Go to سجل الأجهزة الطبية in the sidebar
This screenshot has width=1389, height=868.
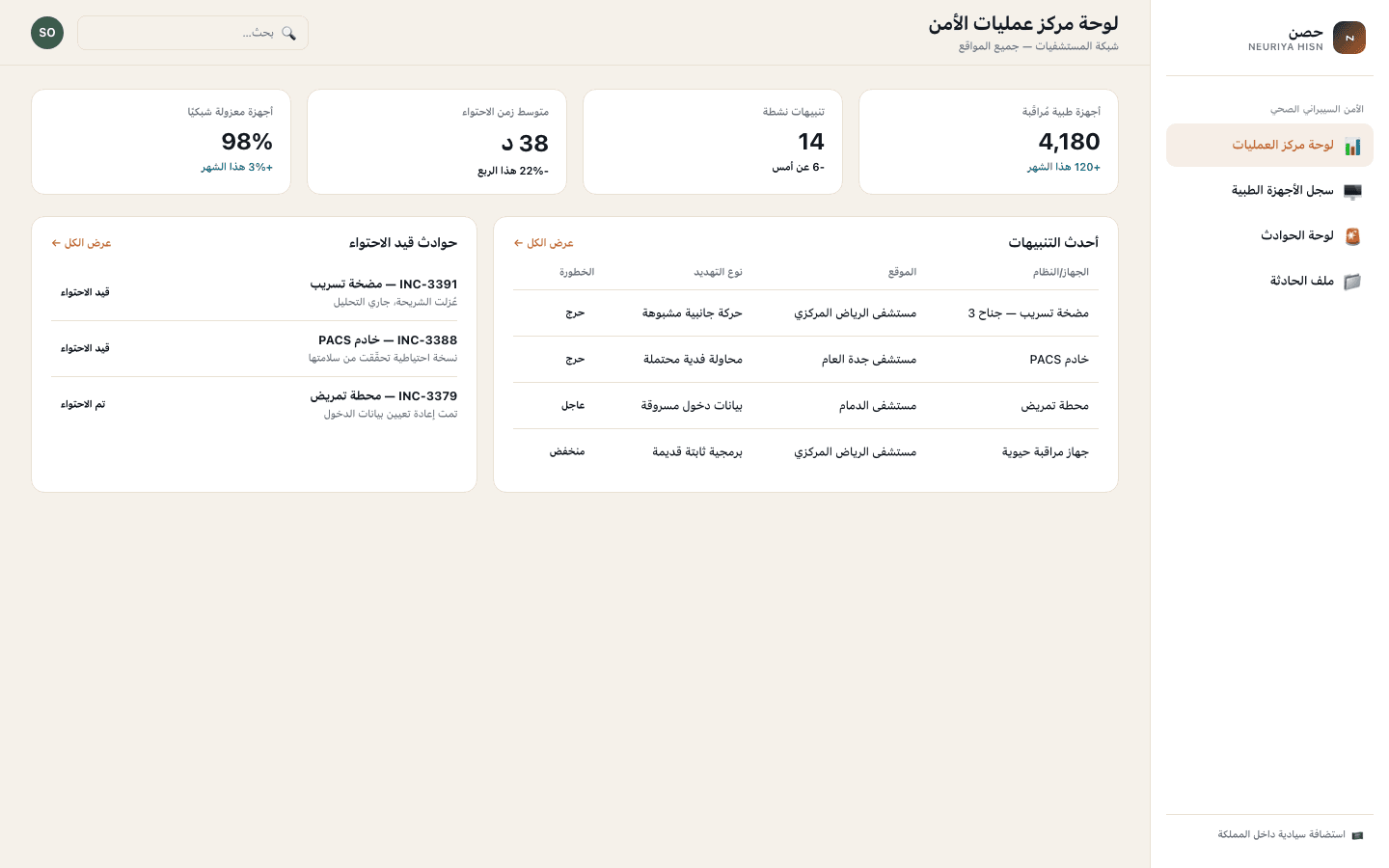coord(1269,191)
